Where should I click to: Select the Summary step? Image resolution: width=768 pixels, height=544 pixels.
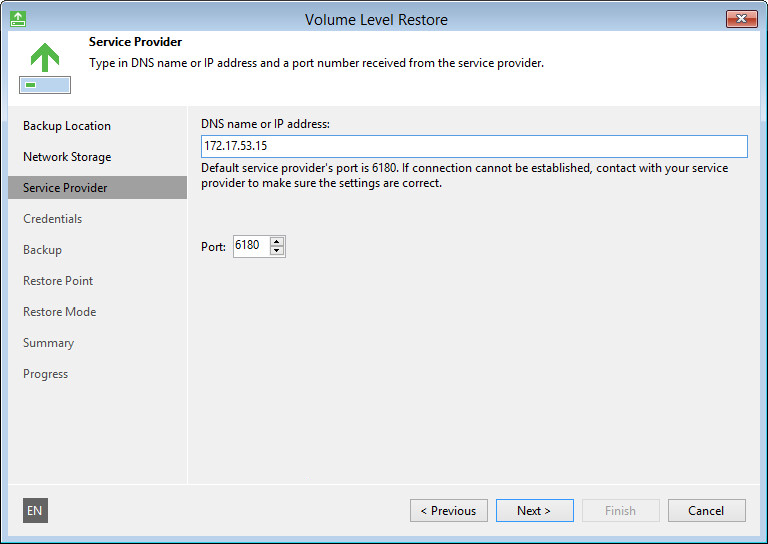click(x=49, y=343)
